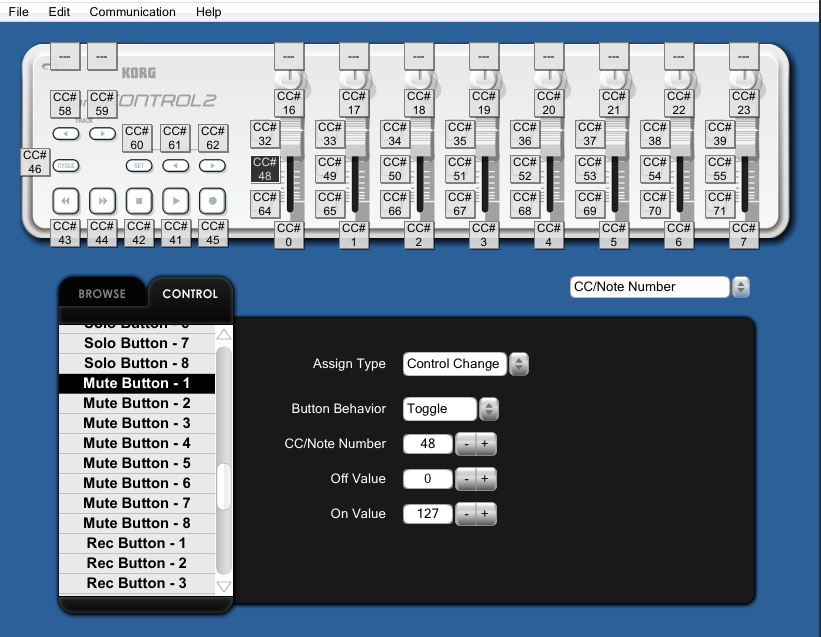Select Solo Button - 7 in the list

click(137, 343)
